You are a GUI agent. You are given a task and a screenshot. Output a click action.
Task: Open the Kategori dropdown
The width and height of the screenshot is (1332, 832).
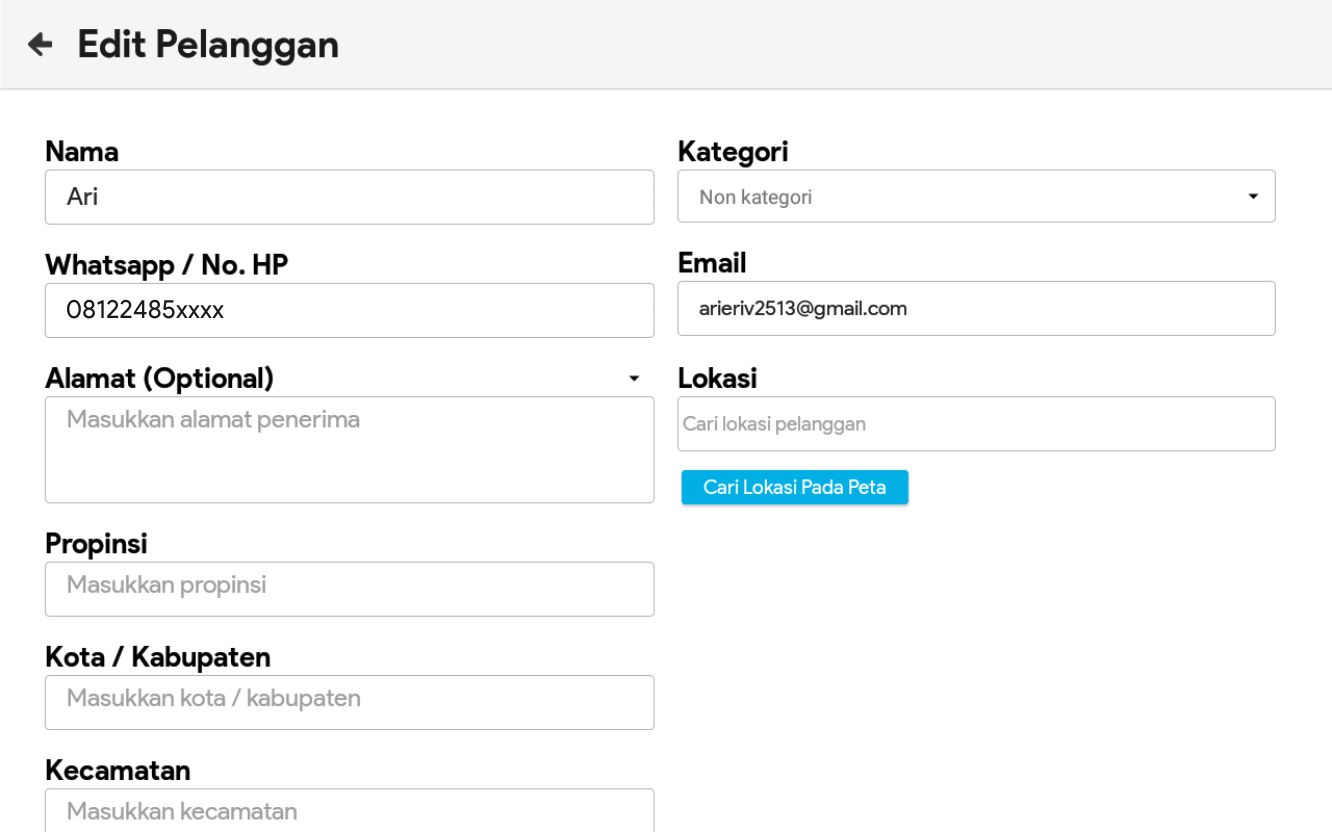tap(976, 197)
